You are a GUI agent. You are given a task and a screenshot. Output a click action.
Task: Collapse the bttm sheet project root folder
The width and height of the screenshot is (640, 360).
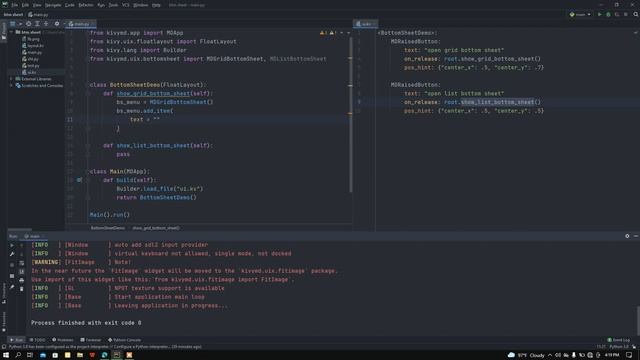pyautogui.click(x=11, y=32)
